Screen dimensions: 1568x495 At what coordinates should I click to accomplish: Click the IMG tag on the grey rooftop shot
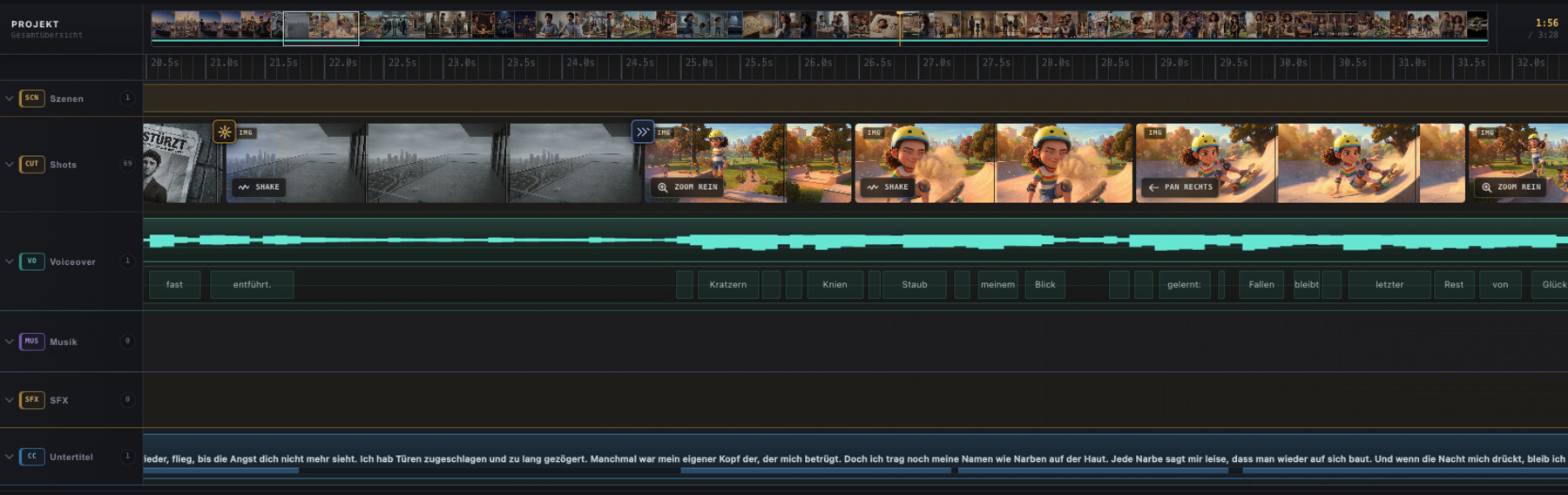point(247,133)
